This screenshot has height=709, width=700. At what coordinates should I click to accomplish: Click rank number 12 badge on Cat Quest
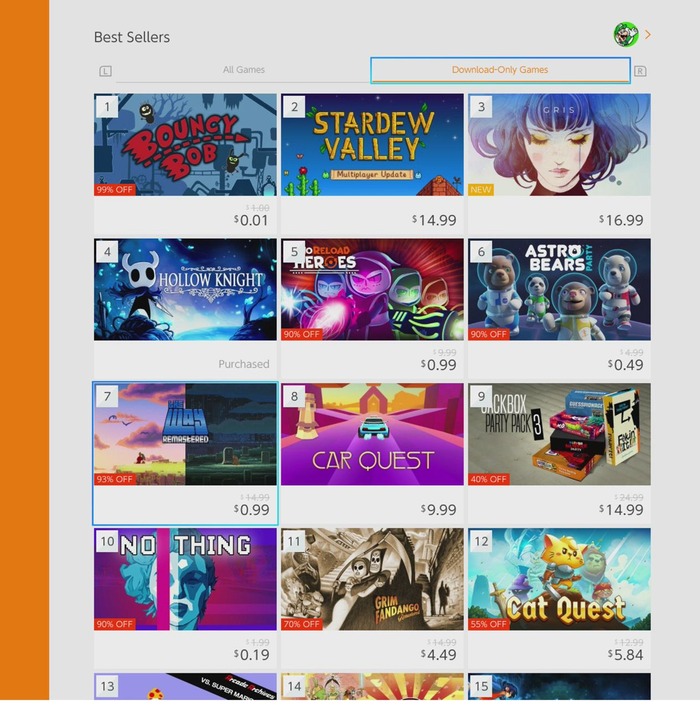tap(482, 541)
